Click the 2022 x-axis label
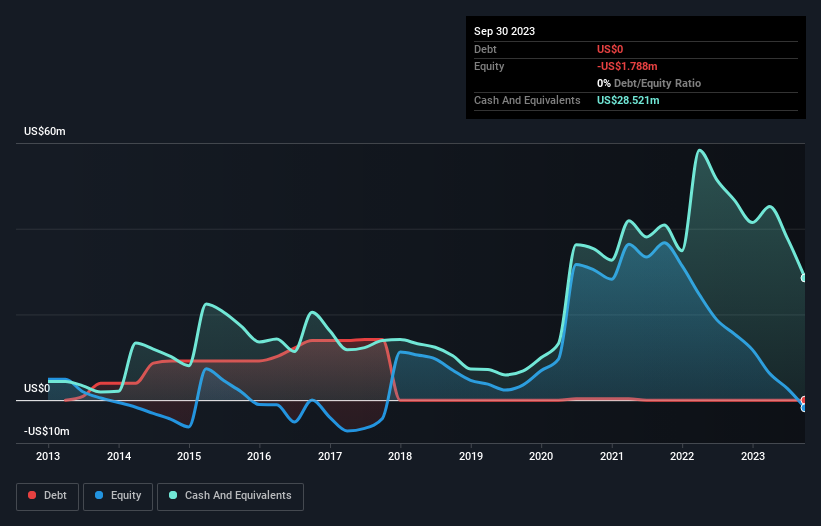The width and height of the screenshot is (821, 526). [682, 456]
